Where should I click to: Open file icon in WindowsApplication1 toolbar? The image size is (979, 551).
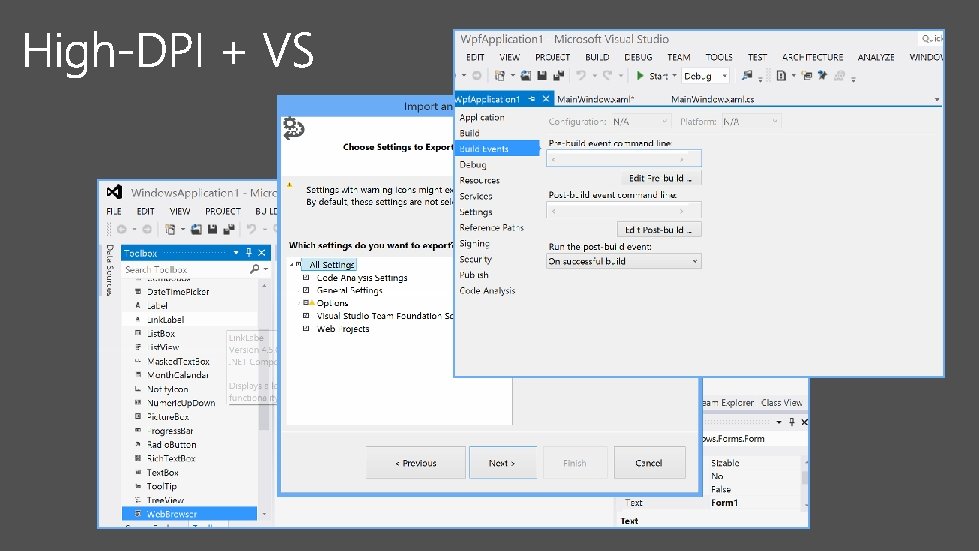(x=196, y=229)
